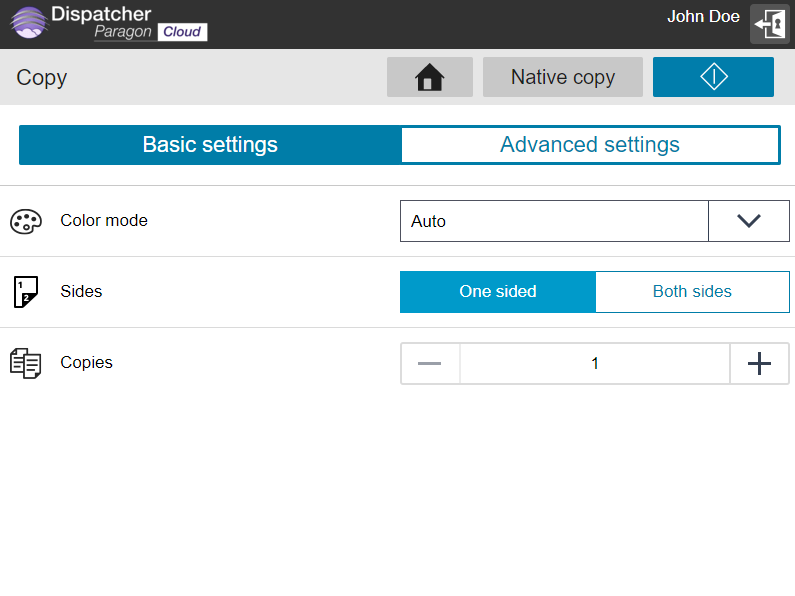This screenshot has width=795, height=596.
Task: Select One sided printing option
Action: click(x=498, y=292)
